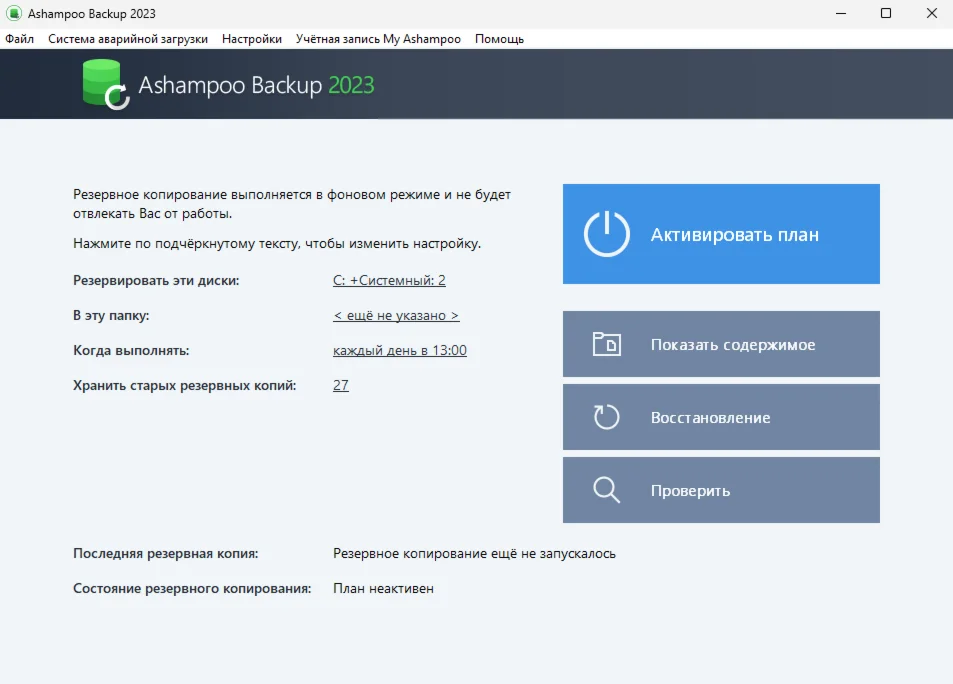Minimize the Ashampoo Backup window
Viewport: 953px width, 684px height.
click(x=839, y=14)
